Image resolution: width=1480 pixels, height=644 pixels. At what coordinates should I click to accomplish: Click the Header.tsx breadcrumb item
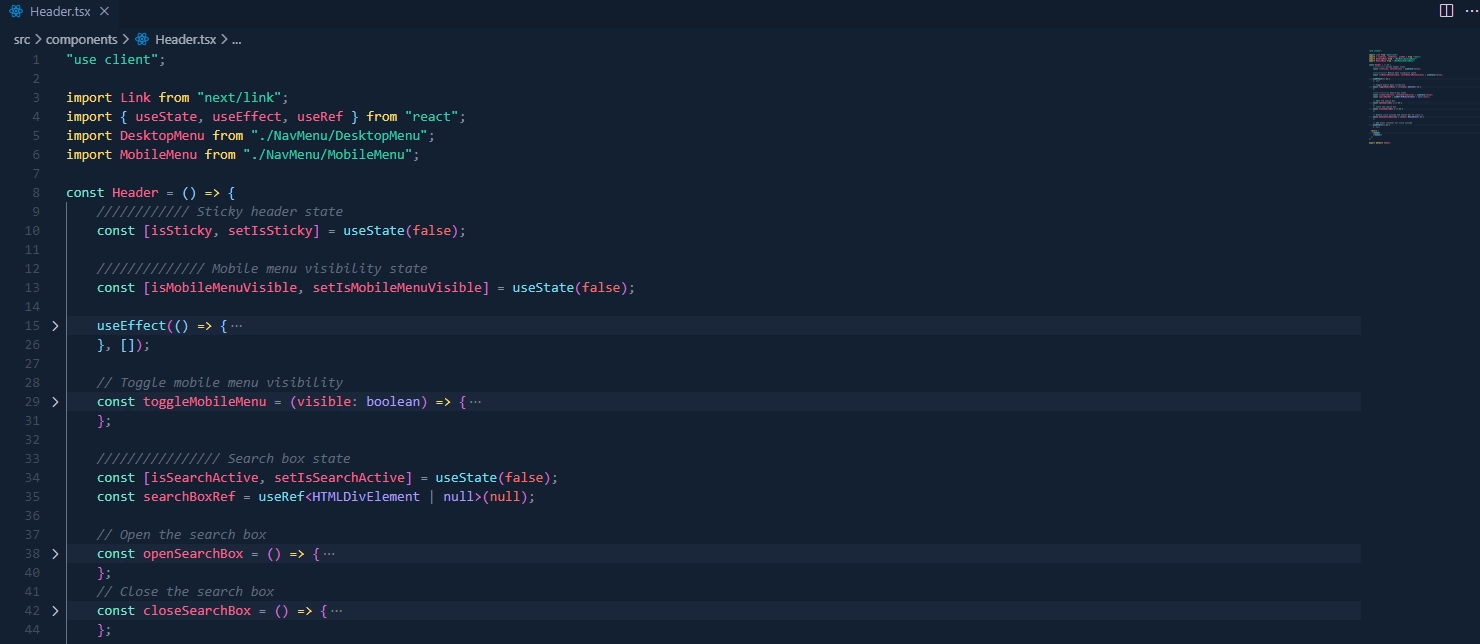point(185,40)
